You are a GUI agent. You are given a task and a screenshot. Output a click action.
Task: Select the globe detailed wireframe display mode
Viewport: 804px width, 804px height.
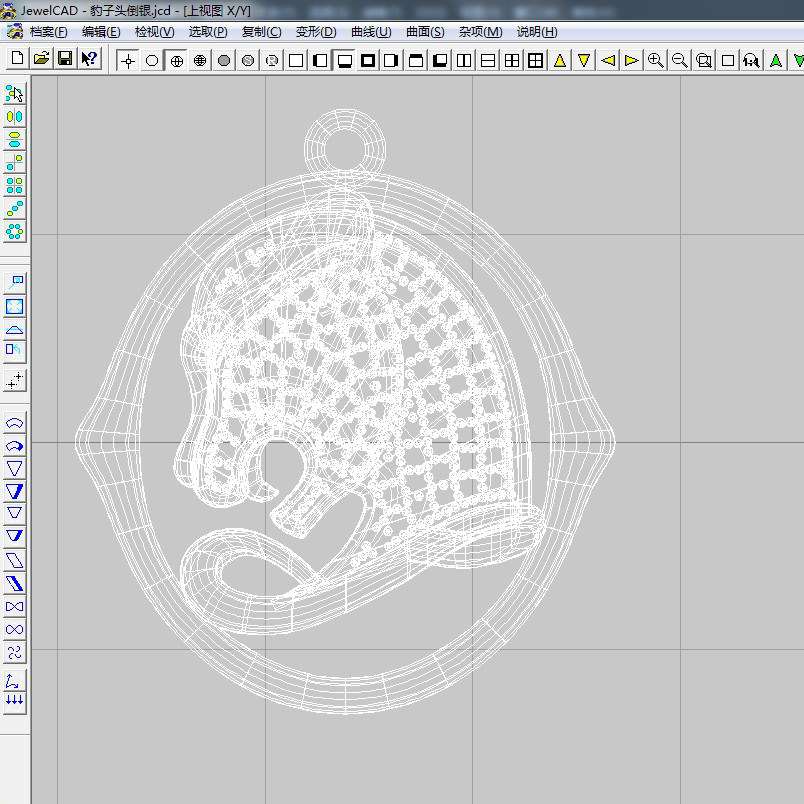coord(200,61)
